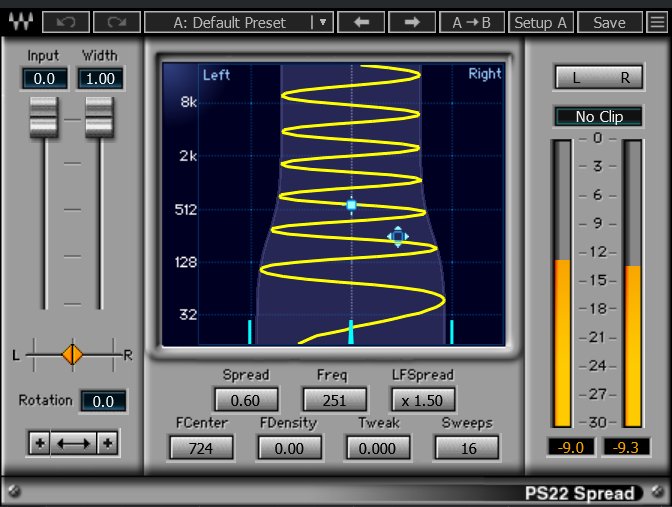Click the Input value field 0.0
The image size is (672, 507).
click(x=45, y=78)
